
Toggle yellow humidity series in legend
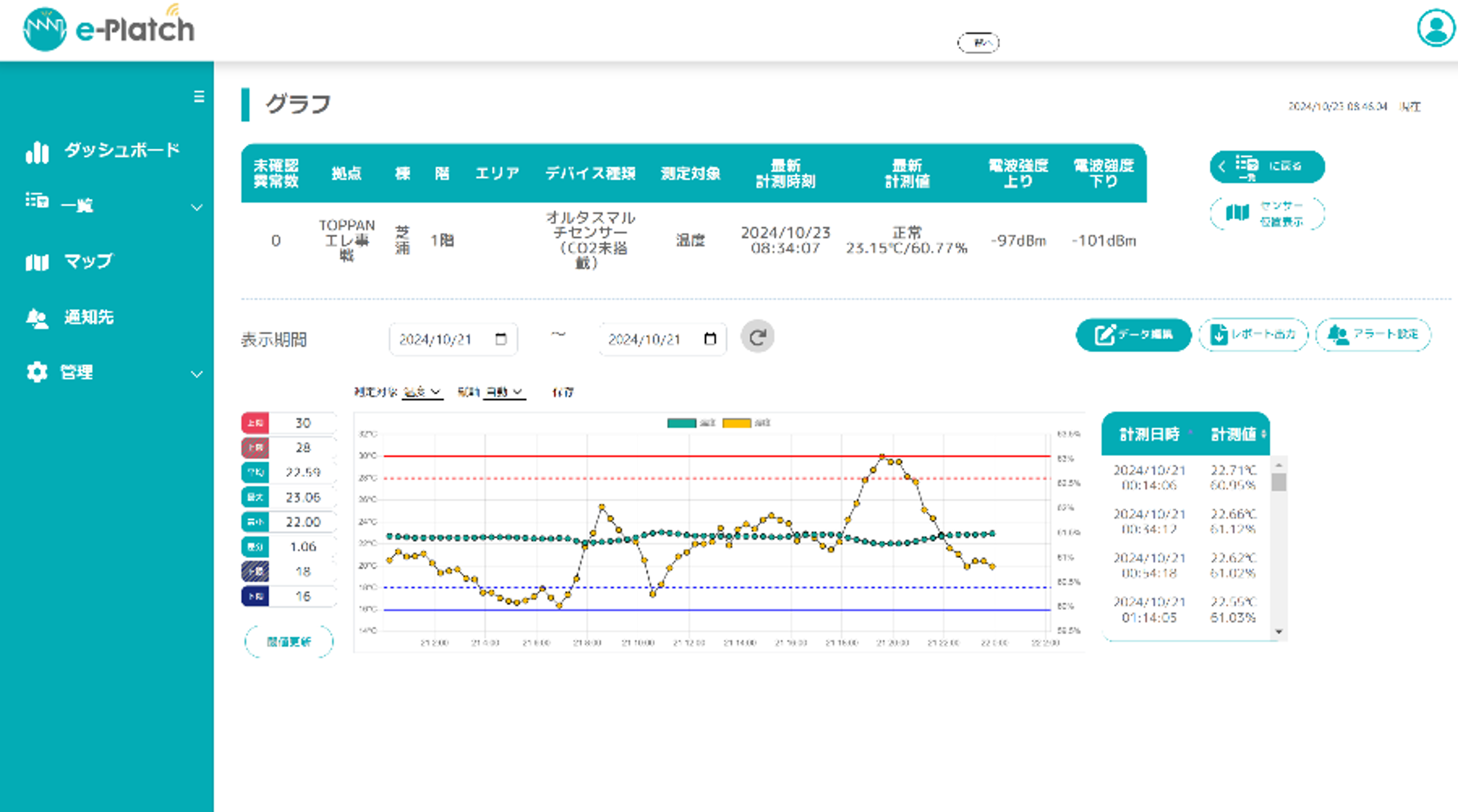pos(737,423)
